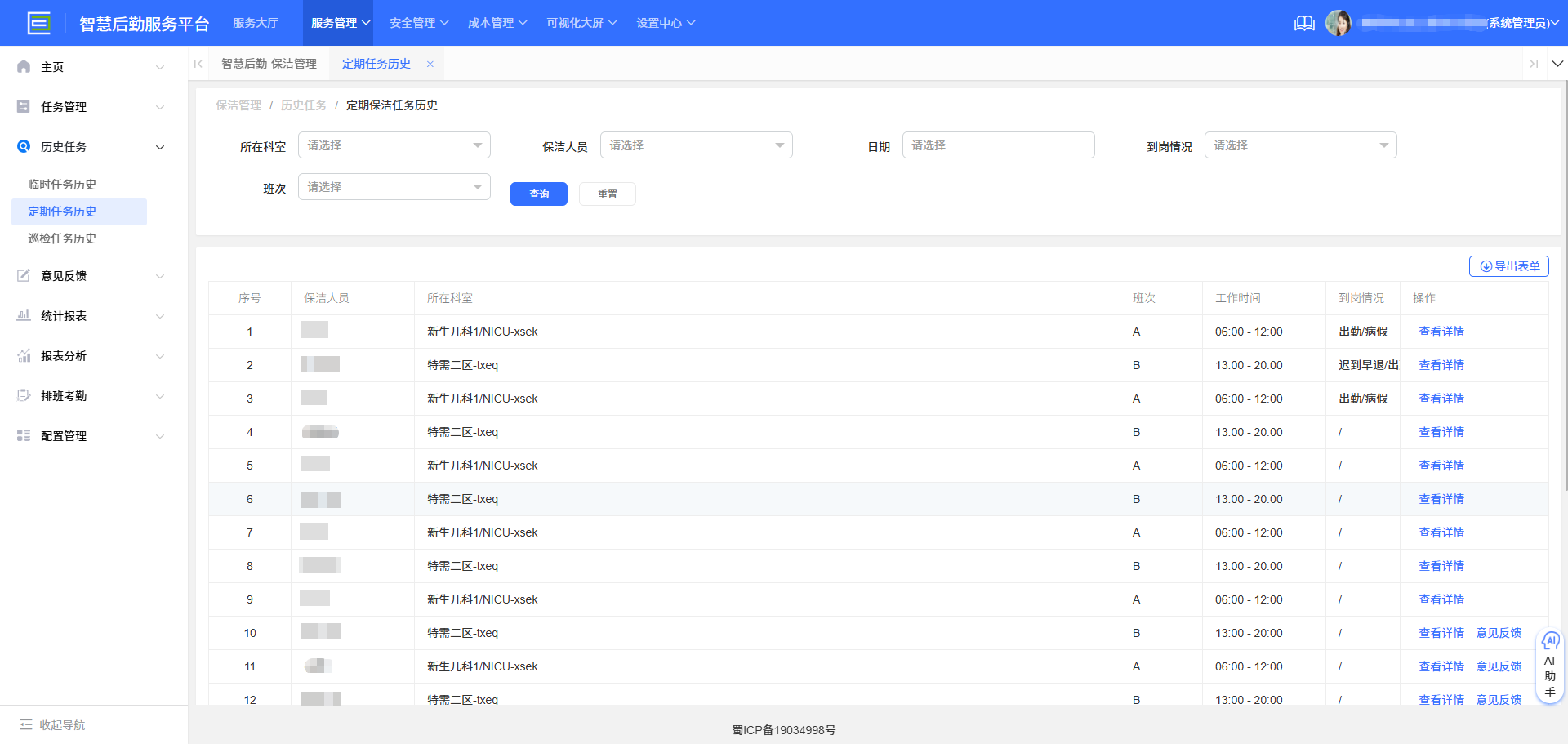This screenshot has width=1568, height=744.
Task: Open the 班次 dropdown
Action: pos(394,186)
